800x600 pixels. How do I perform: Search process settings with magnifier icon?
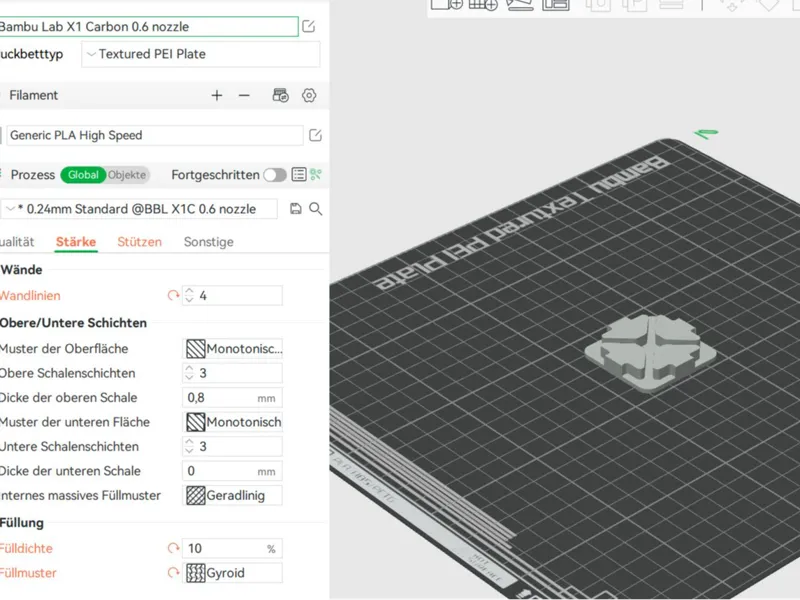[316, 209]
